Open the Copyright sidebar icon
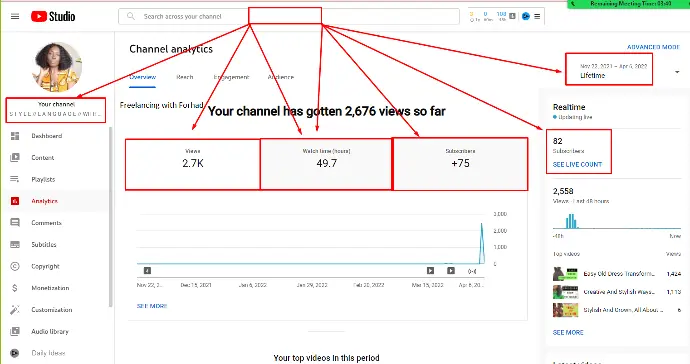The width and height of the screenshot is (690, 364). pyautogui.click(x=15, y=266)
